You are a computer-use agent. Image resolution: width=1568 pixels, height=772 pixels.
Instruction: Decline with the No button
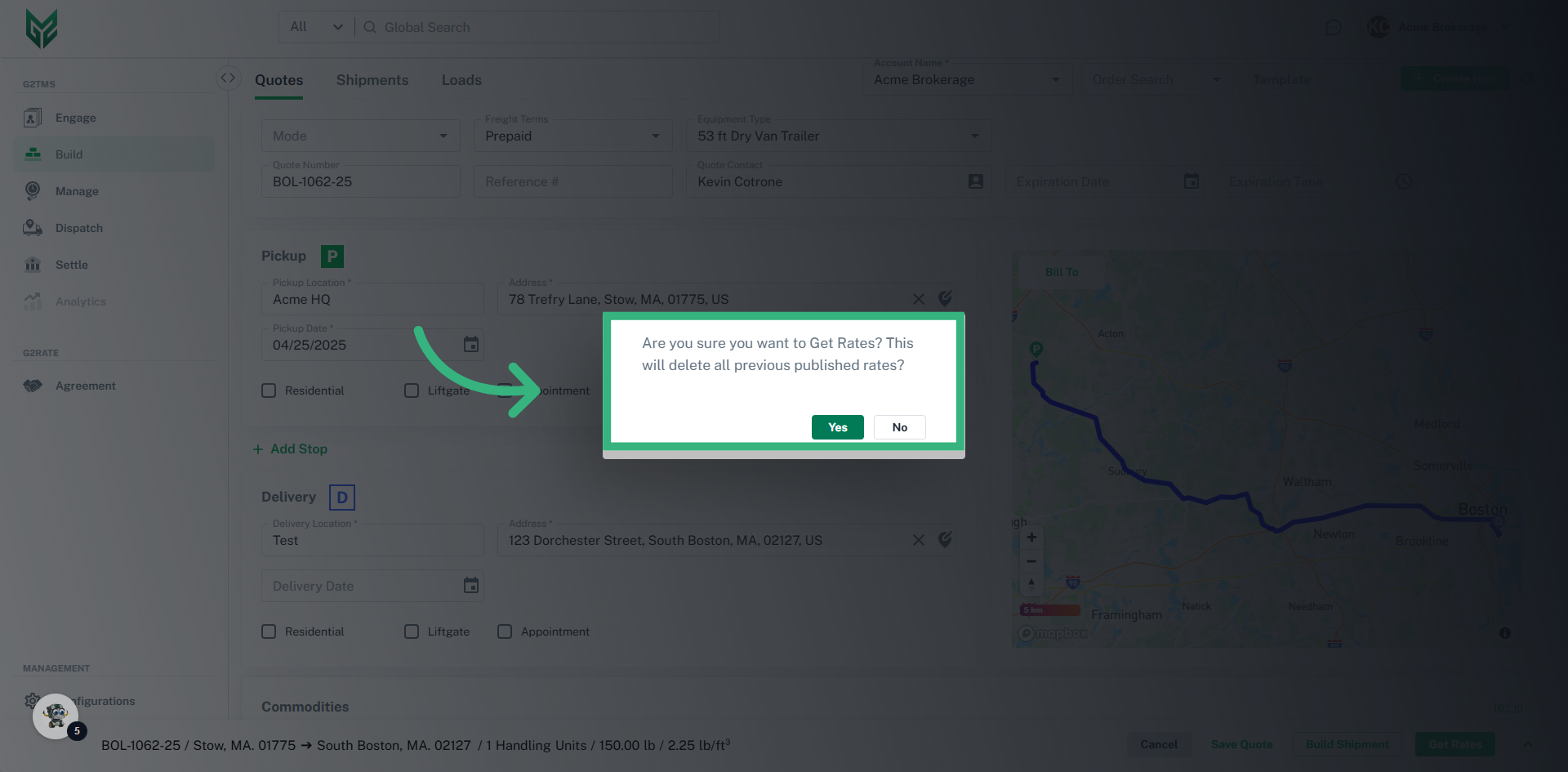coord(900,427)
